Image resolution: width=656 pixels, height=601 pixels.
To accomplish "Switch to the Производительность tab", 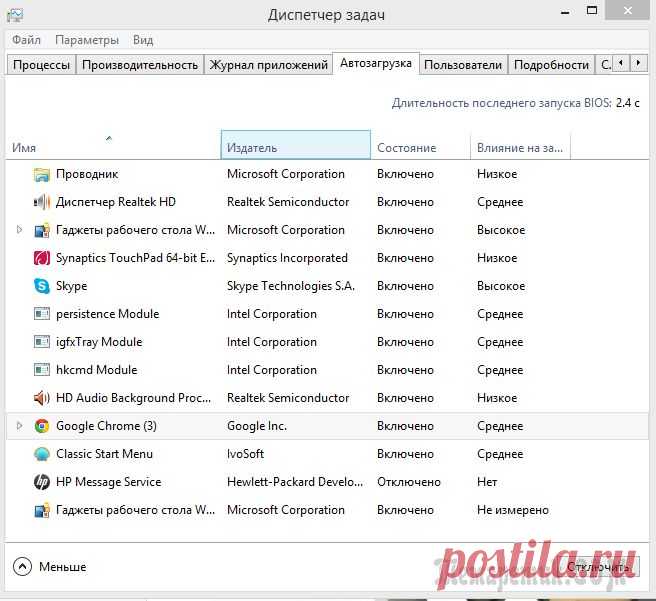I will click(x=140, y=65).
